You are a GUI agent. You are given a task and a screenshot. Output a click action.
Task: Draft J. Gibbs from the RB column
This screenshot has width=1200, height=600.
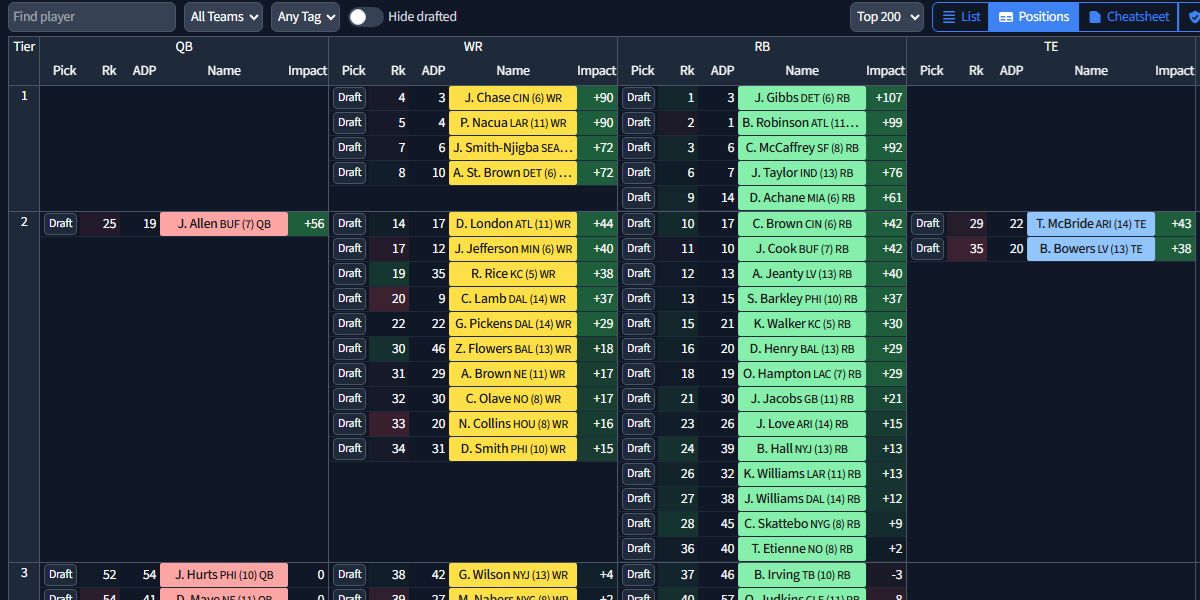tap(639, 98)
